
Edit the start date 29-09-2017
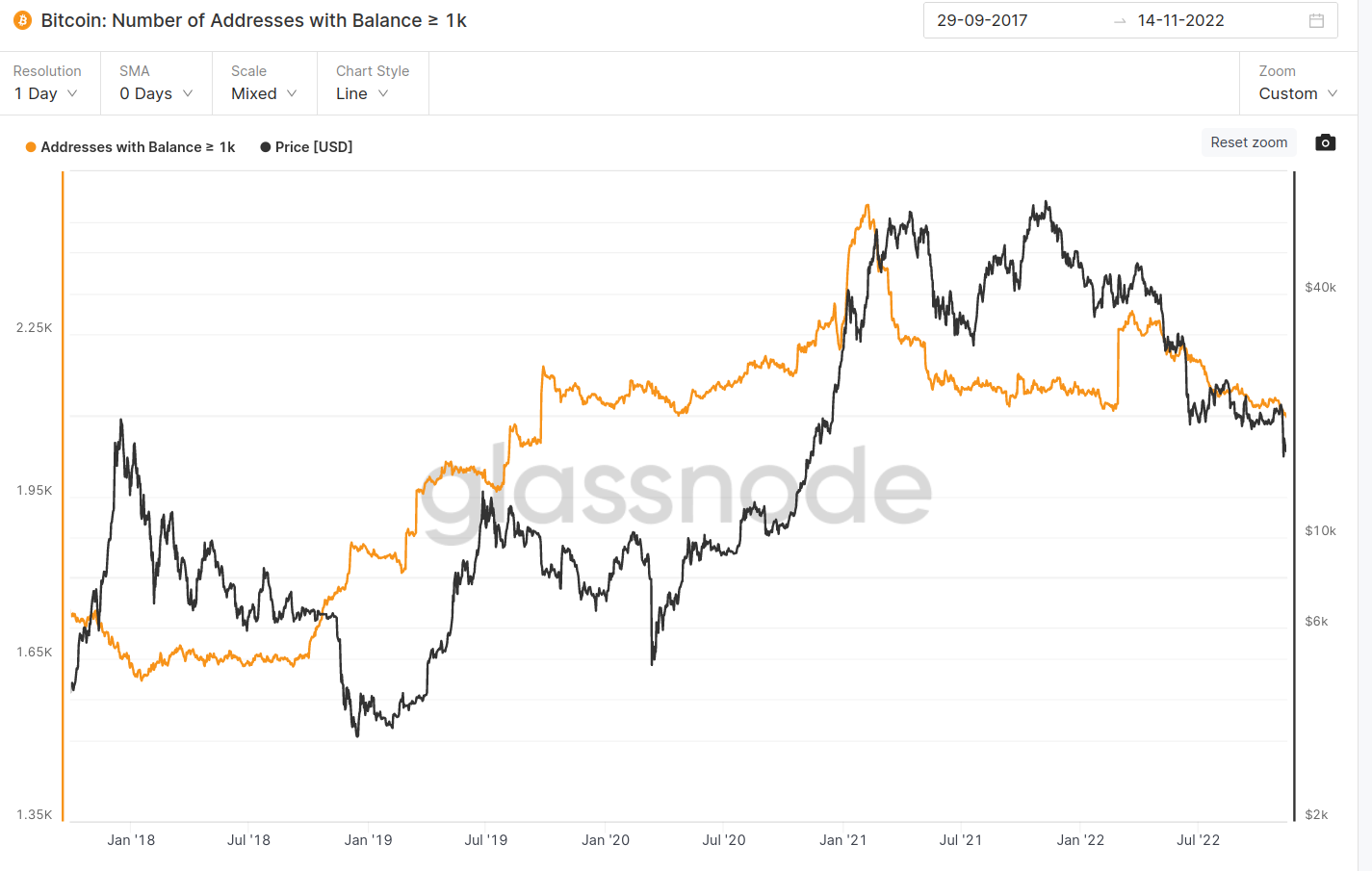coord(982,20)
